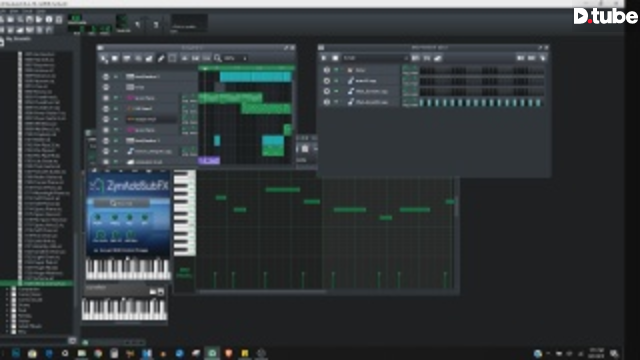The image size is (640, 360).
Task: Mute the kick sample track in Beat+Bassline Editor
Action: [336, 91]
